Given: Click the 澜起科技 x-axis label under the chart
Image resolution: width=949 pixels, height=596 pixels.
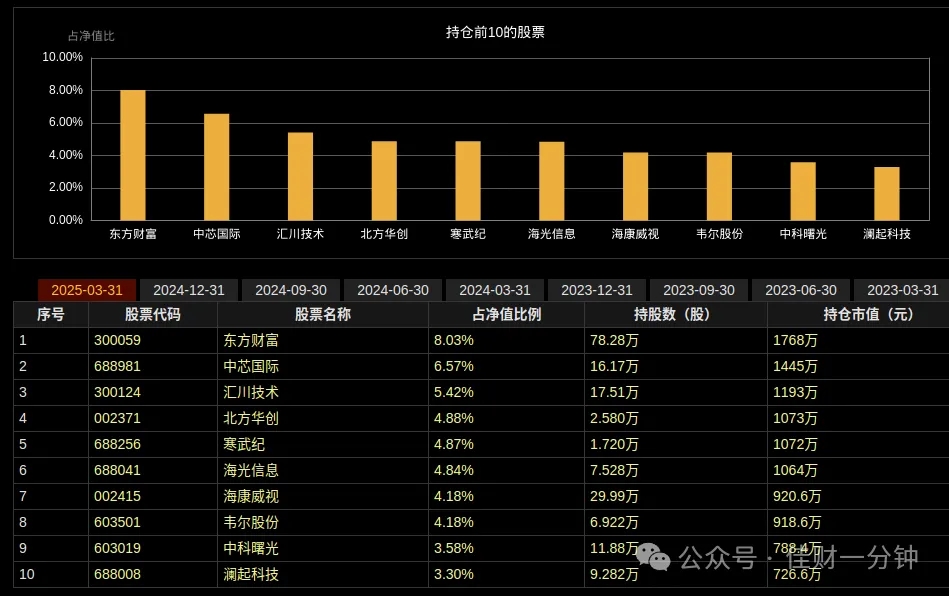Looking at the screenshot, I should click(x=887, y=234).
